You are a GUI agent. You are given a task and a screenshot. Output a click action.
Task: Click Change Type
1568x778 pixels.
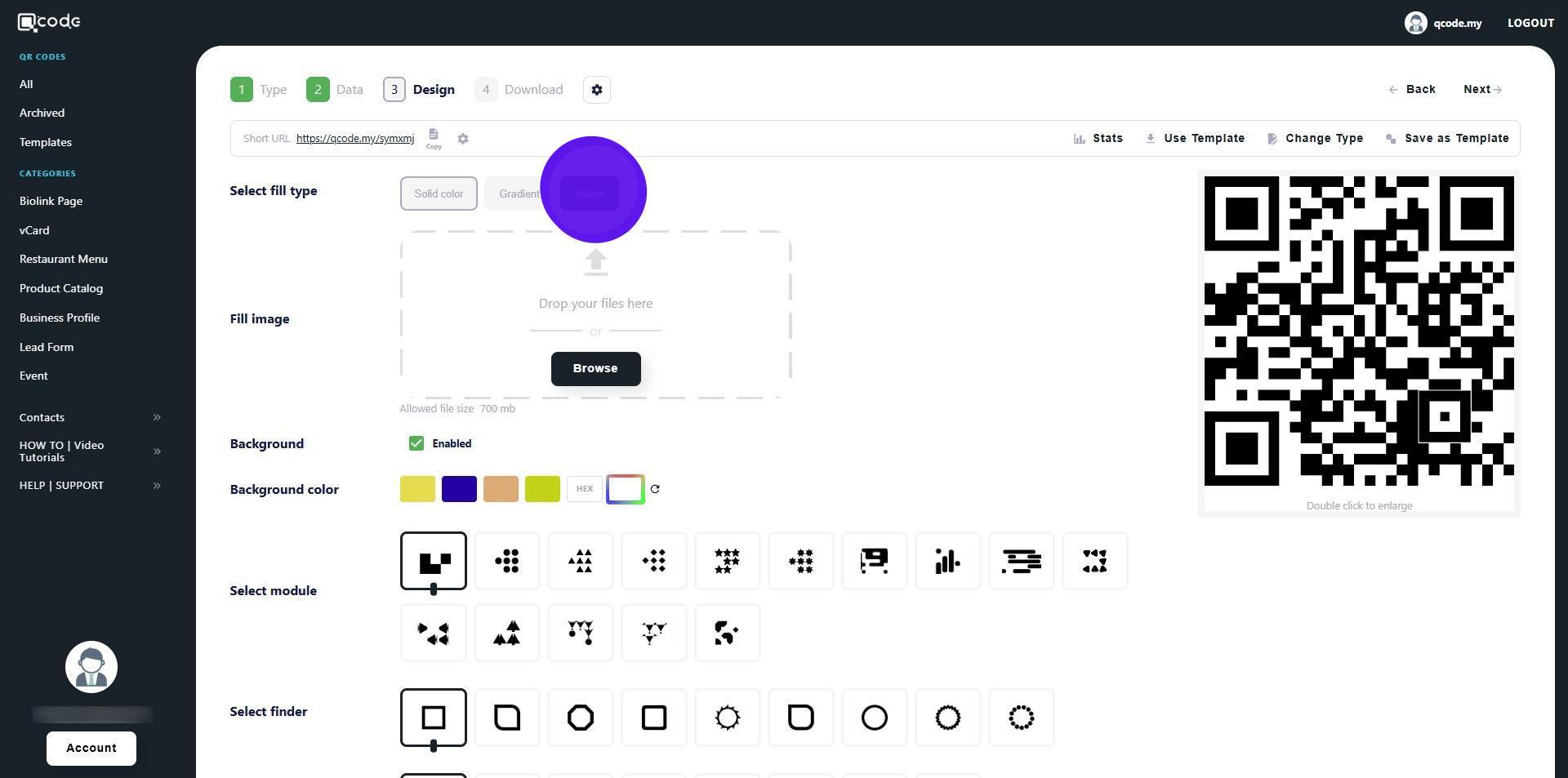pyautogui.click(x=1315, y=139)
